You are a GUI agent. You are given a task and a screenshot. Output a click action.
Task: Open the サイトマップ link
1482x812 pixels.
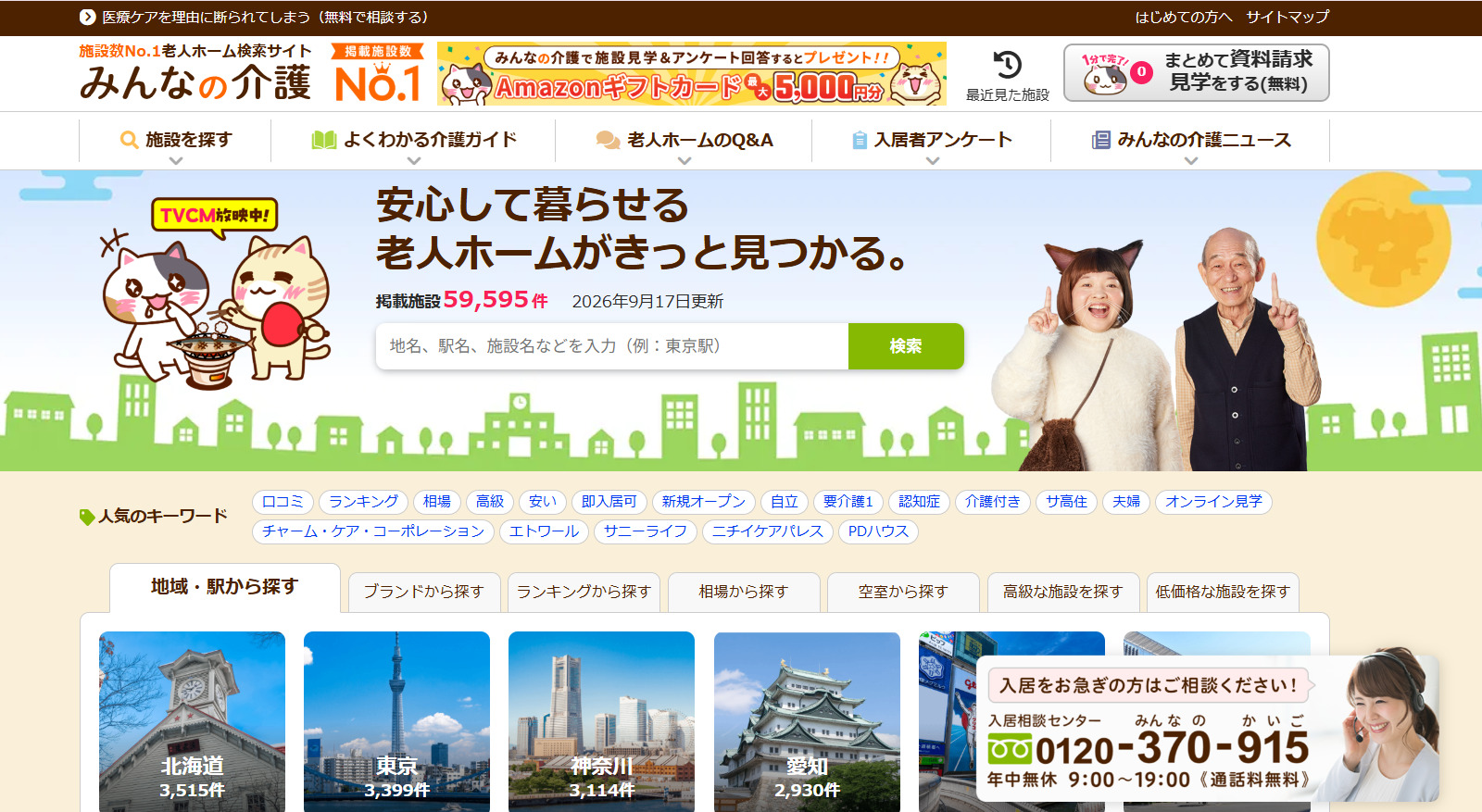[x=1287, y=17]
